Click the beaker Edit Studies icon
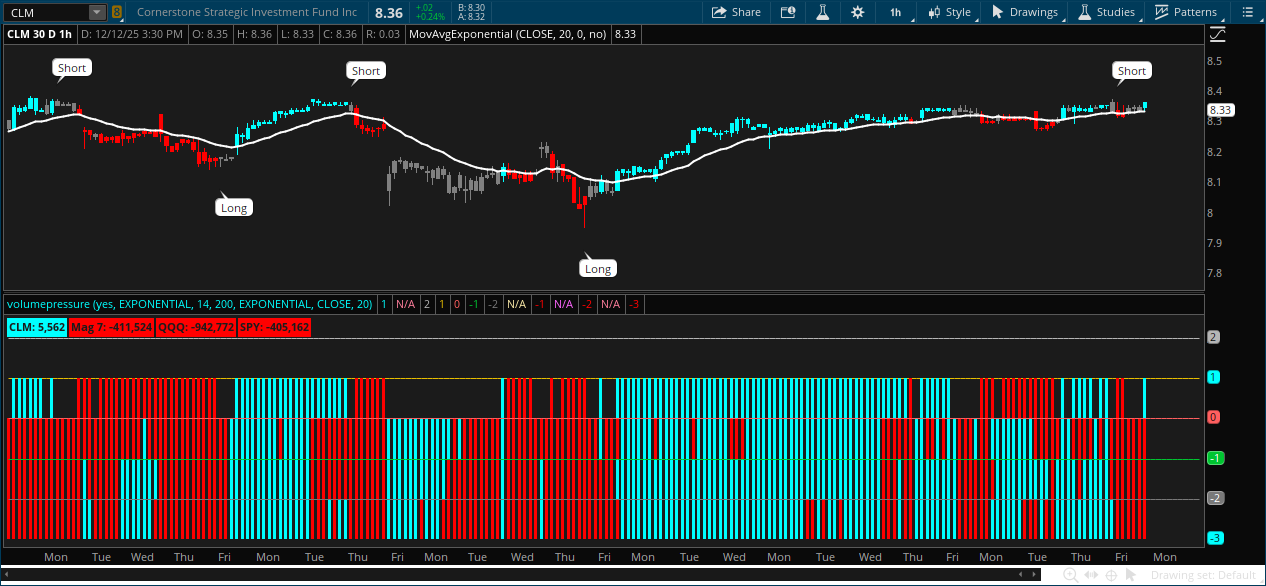Viewport: 1266px width, 586px height. (x=823, y=12)
